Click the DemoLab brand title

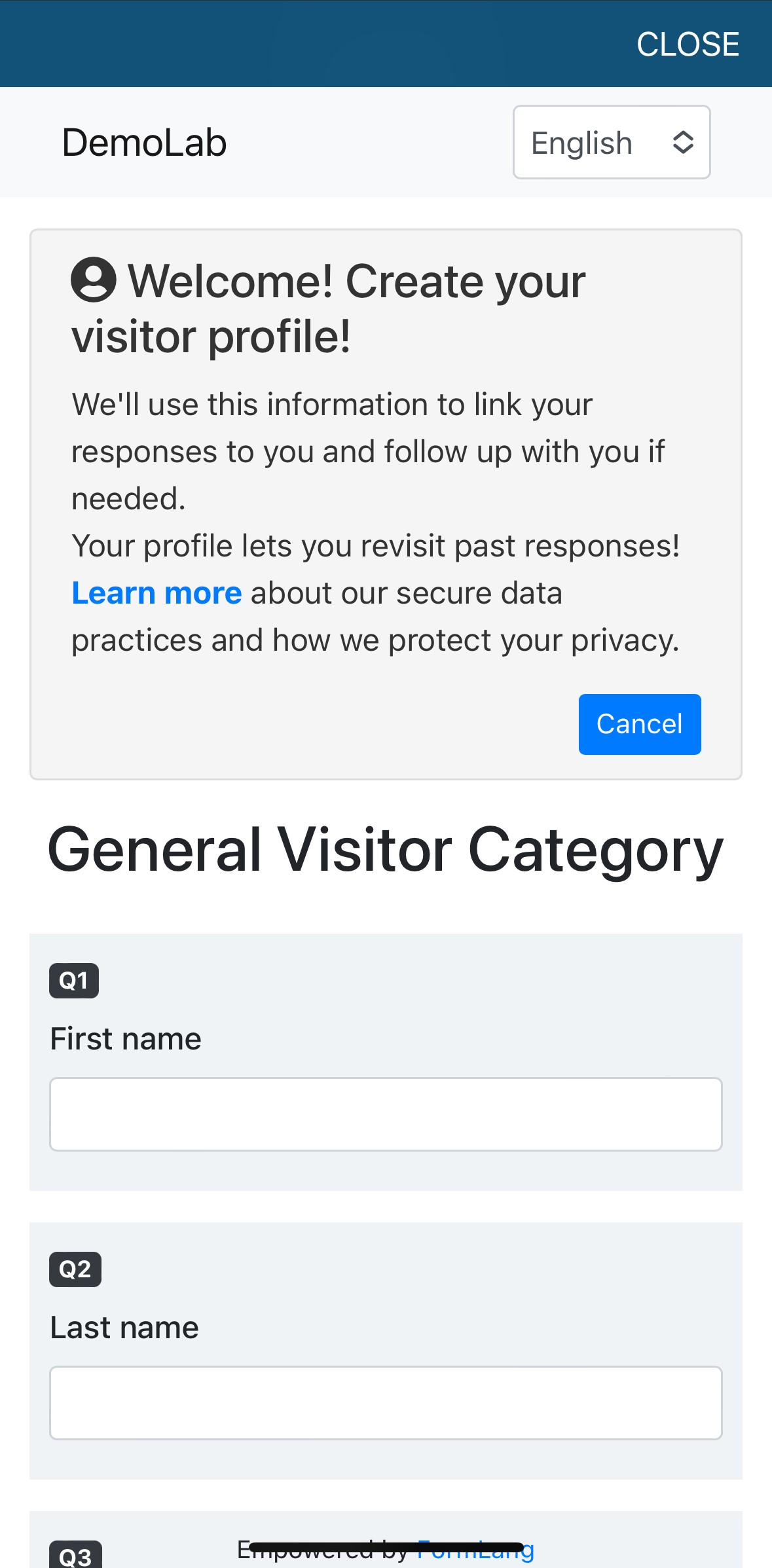(x=144, y=143)
